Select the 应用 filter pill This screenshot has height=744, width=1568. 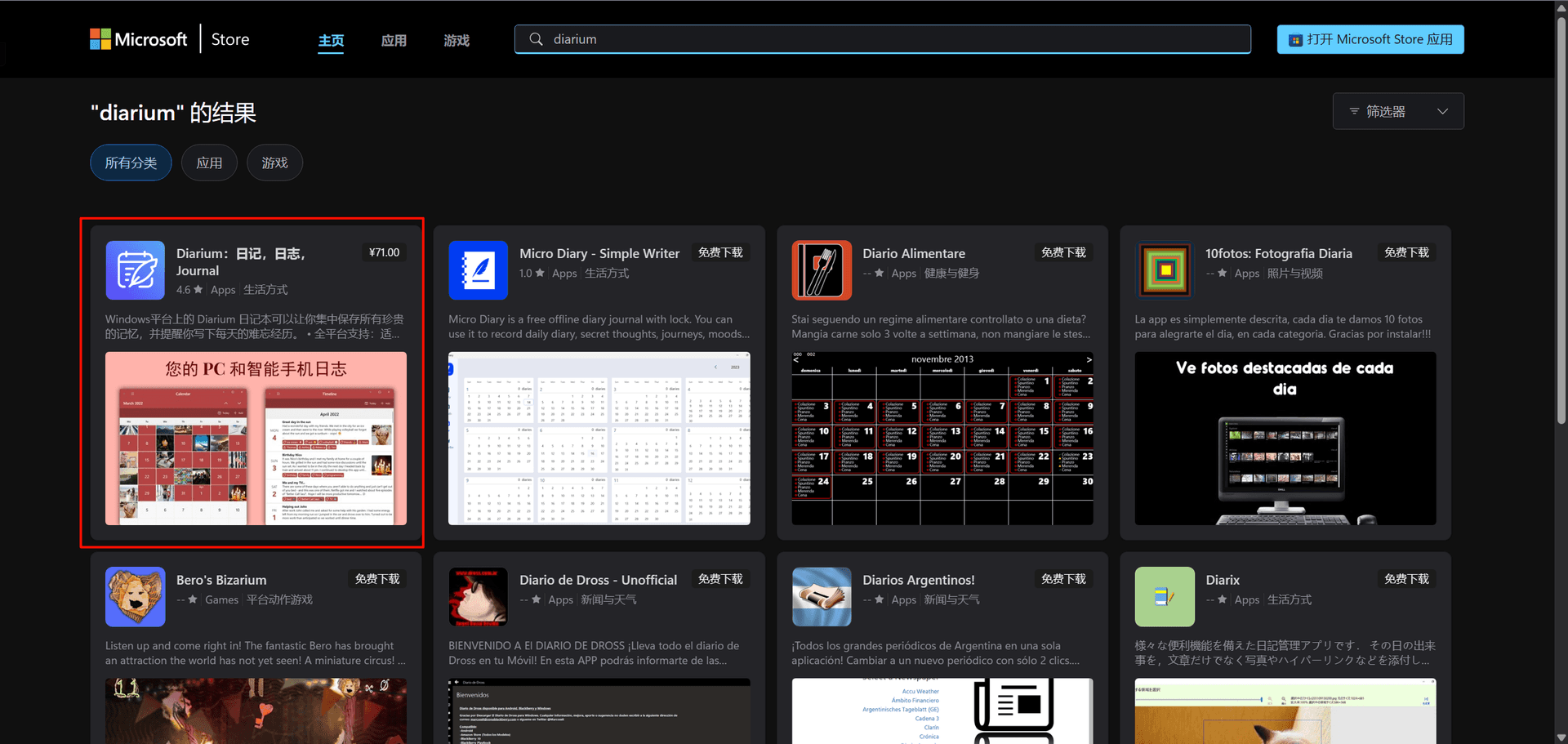(209, 163)
